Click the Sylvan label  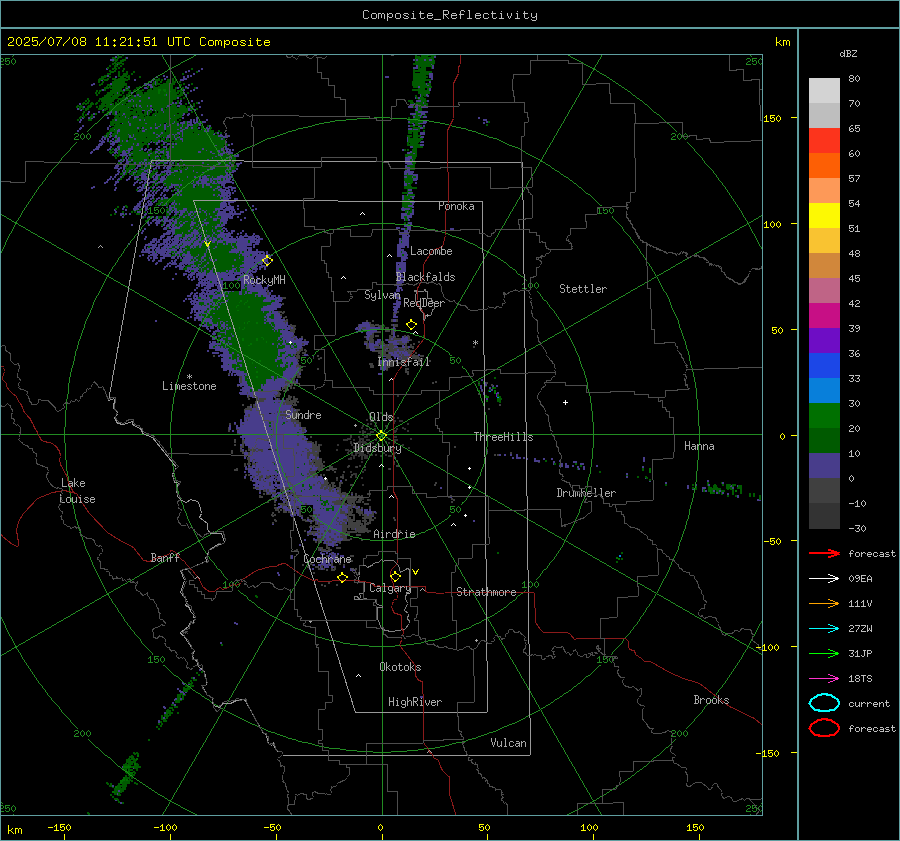click(382, 295)
